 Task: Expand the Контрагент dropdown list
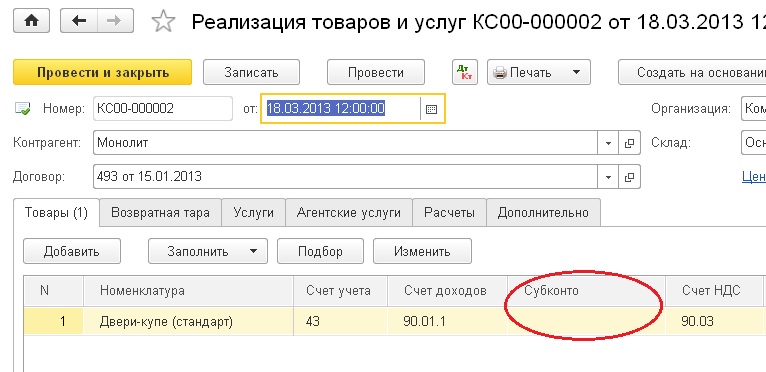[x=608, y=143]
